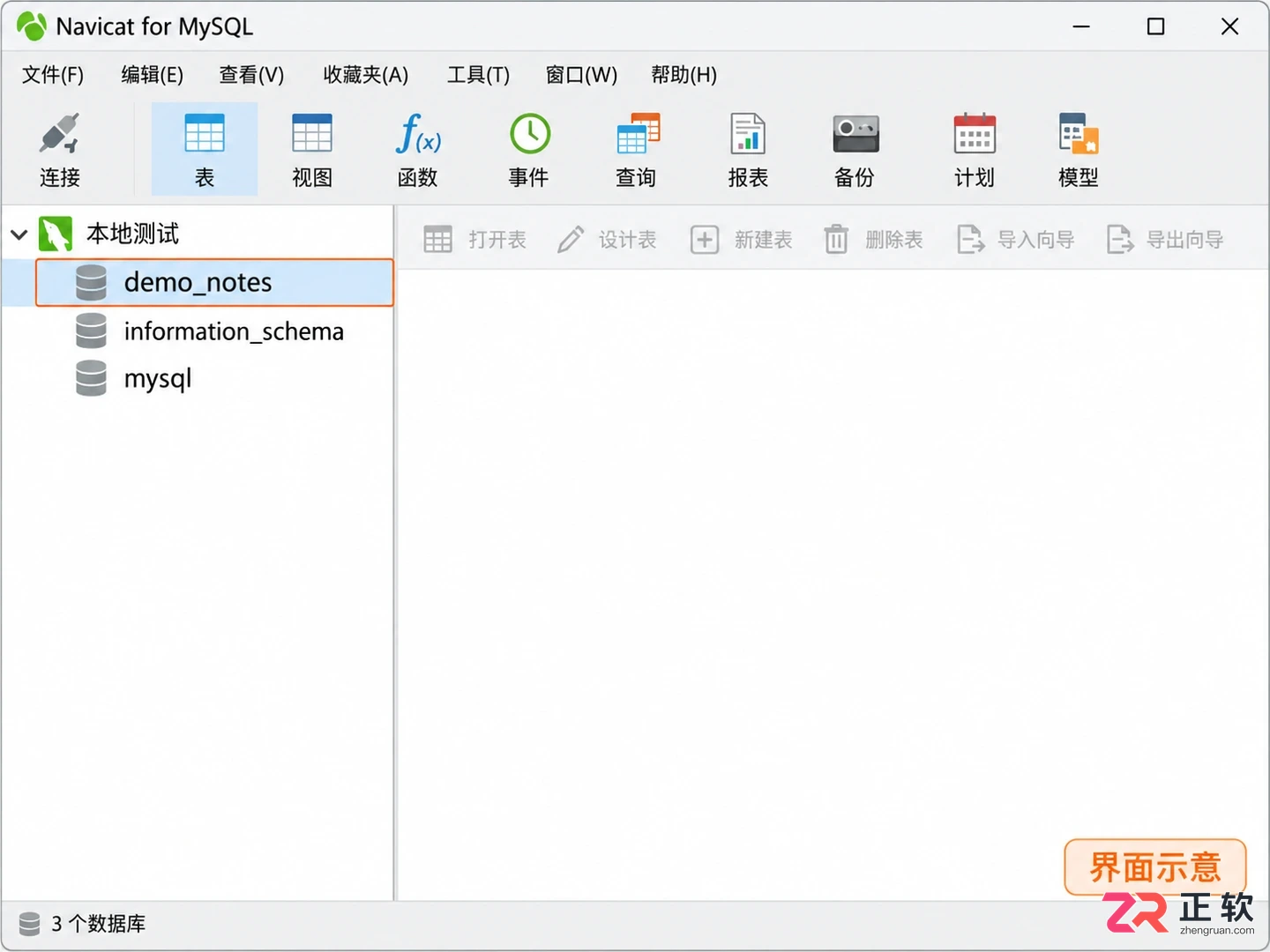Collapse the 本地测试 connection chevron
This screenshot has height=952, width=1270.
[x=19, y=234]
